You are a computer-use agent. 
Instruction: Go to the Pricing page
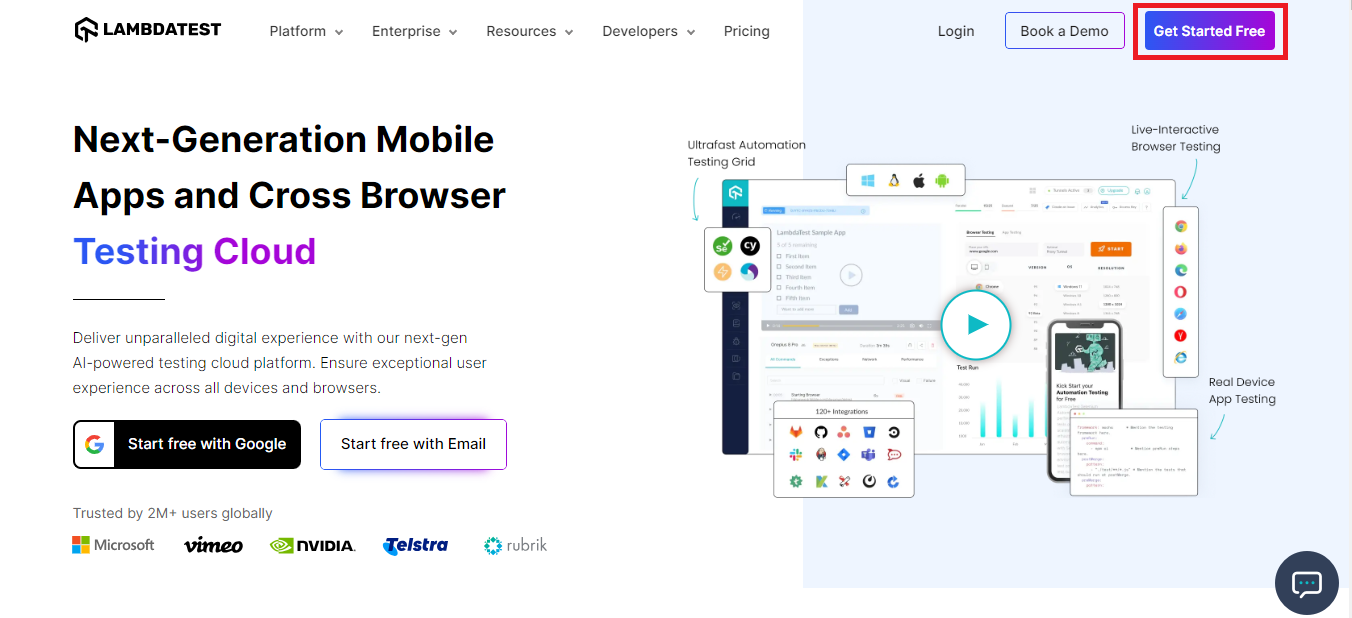(x=747, y=31)
